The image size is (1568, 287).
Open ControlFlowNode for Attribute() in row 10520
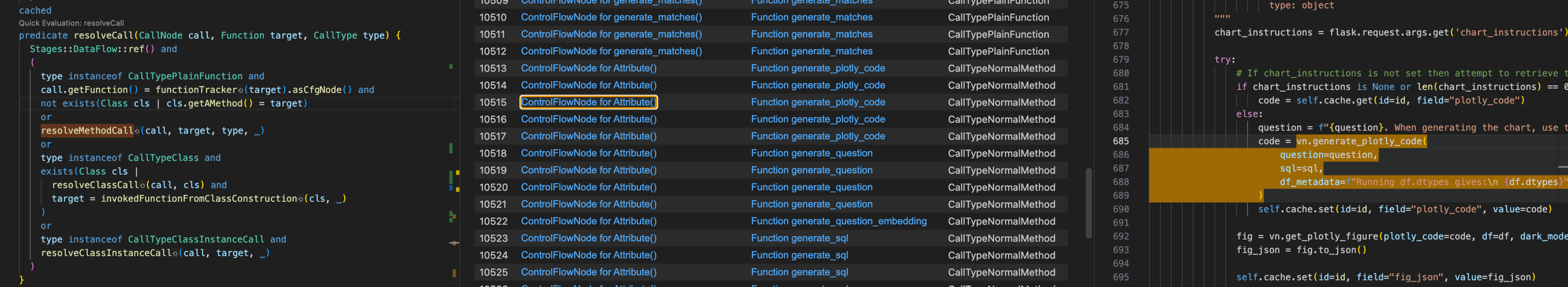(x=589, y=187)
